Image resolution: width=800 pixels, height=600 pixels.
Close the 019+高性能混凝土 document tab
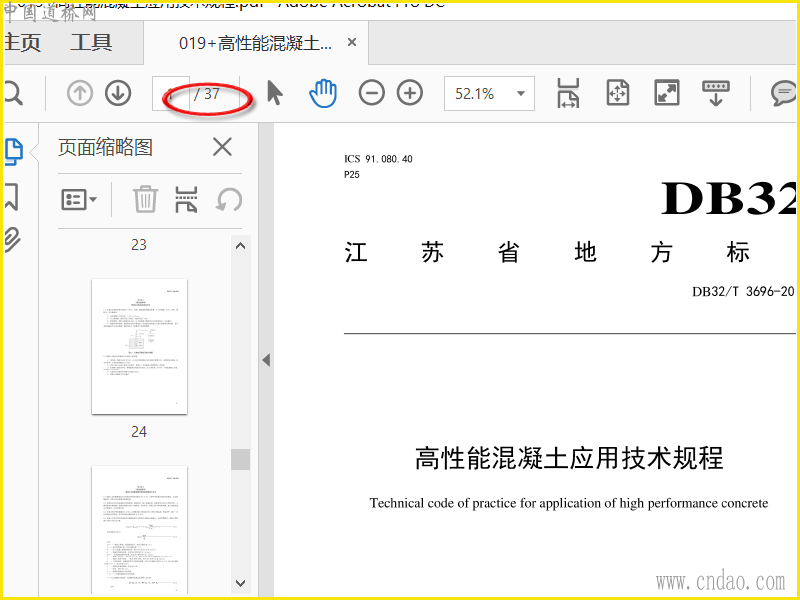(x=352, y=42)
